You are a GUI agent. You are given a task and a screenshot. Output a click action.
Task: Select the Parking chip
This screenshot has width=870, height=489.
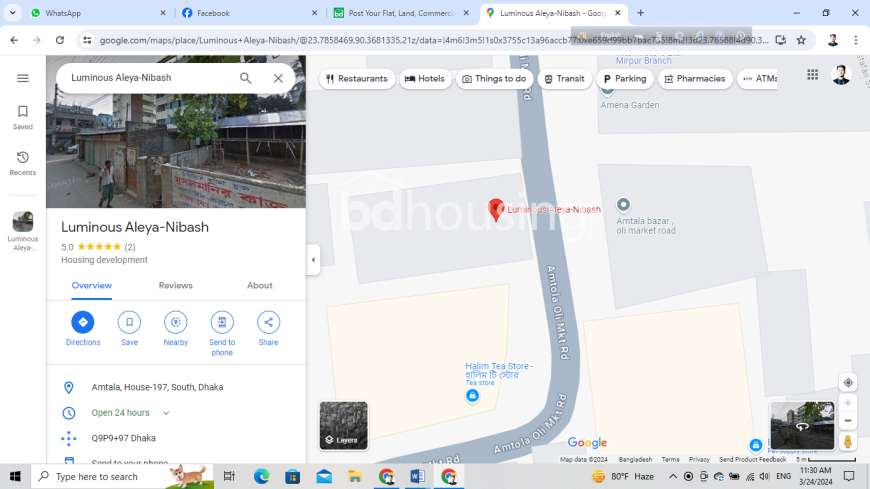pyautogui.click(x=625, y=79)
